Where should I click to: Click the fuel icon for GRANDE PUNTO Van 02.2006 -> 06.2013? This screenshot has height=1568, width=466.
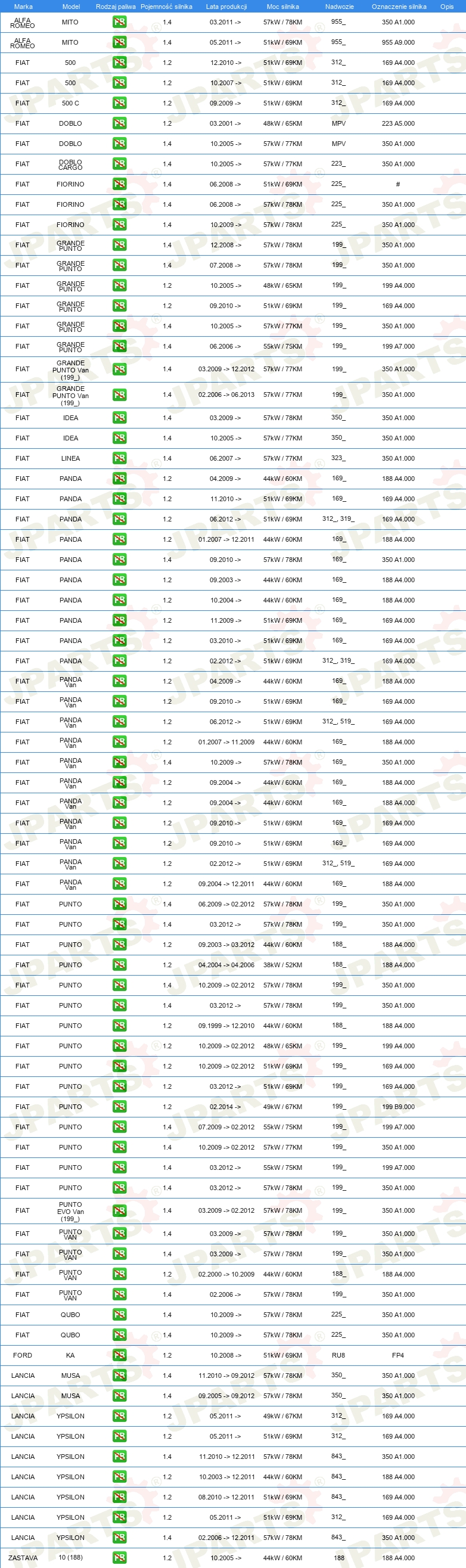coord(119,395)
